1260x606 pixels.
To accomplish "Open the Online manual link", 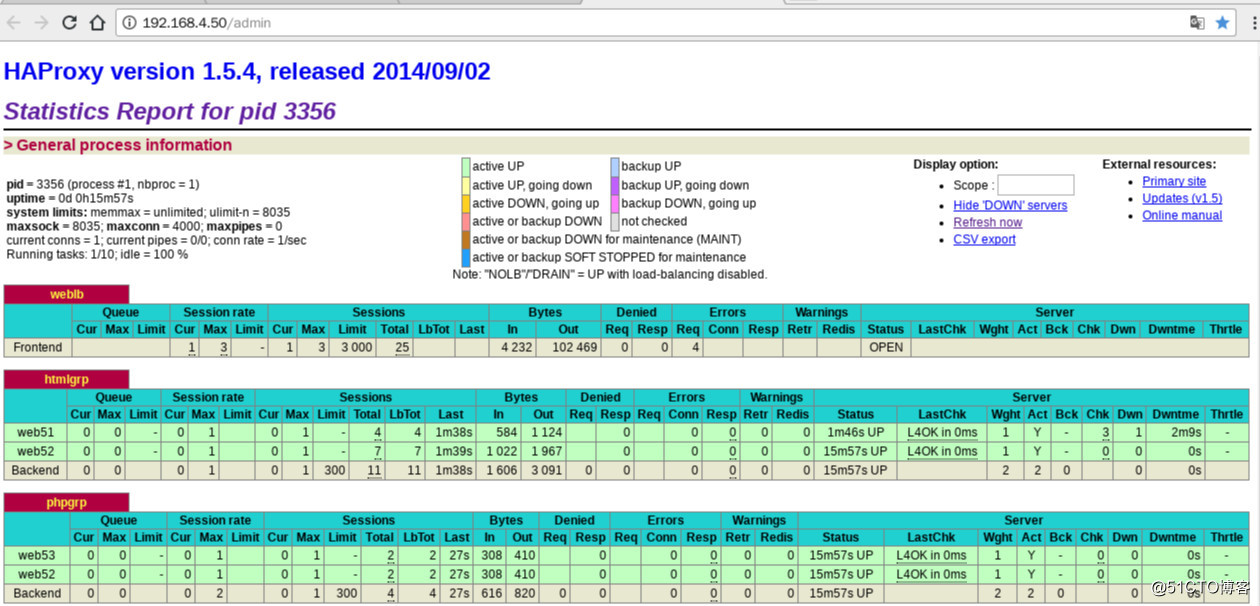I will coord(1182,215).
